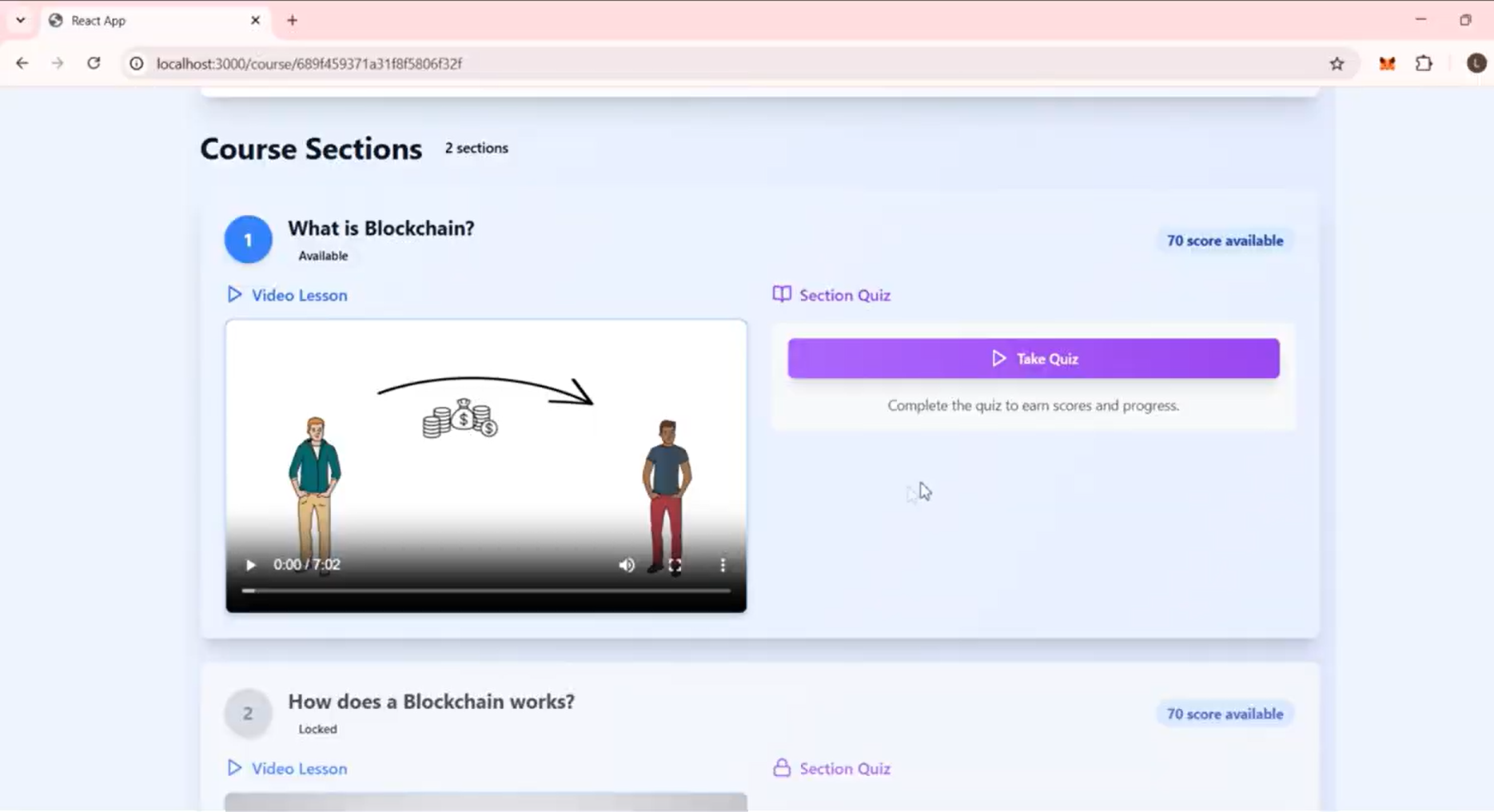Click the video time display 0:00 / 7:02
The image size is (1494, 812).
[x=307, y=564]
